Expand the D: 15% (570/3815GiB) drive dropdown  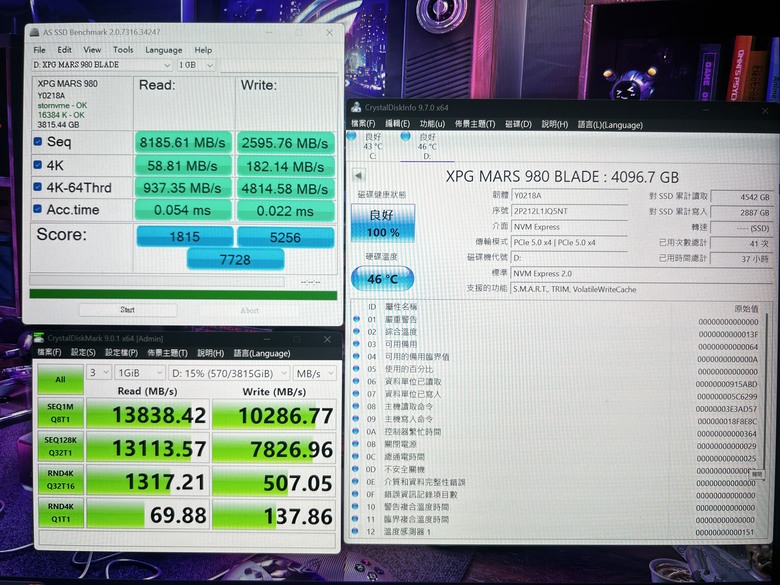pos(229,374)
